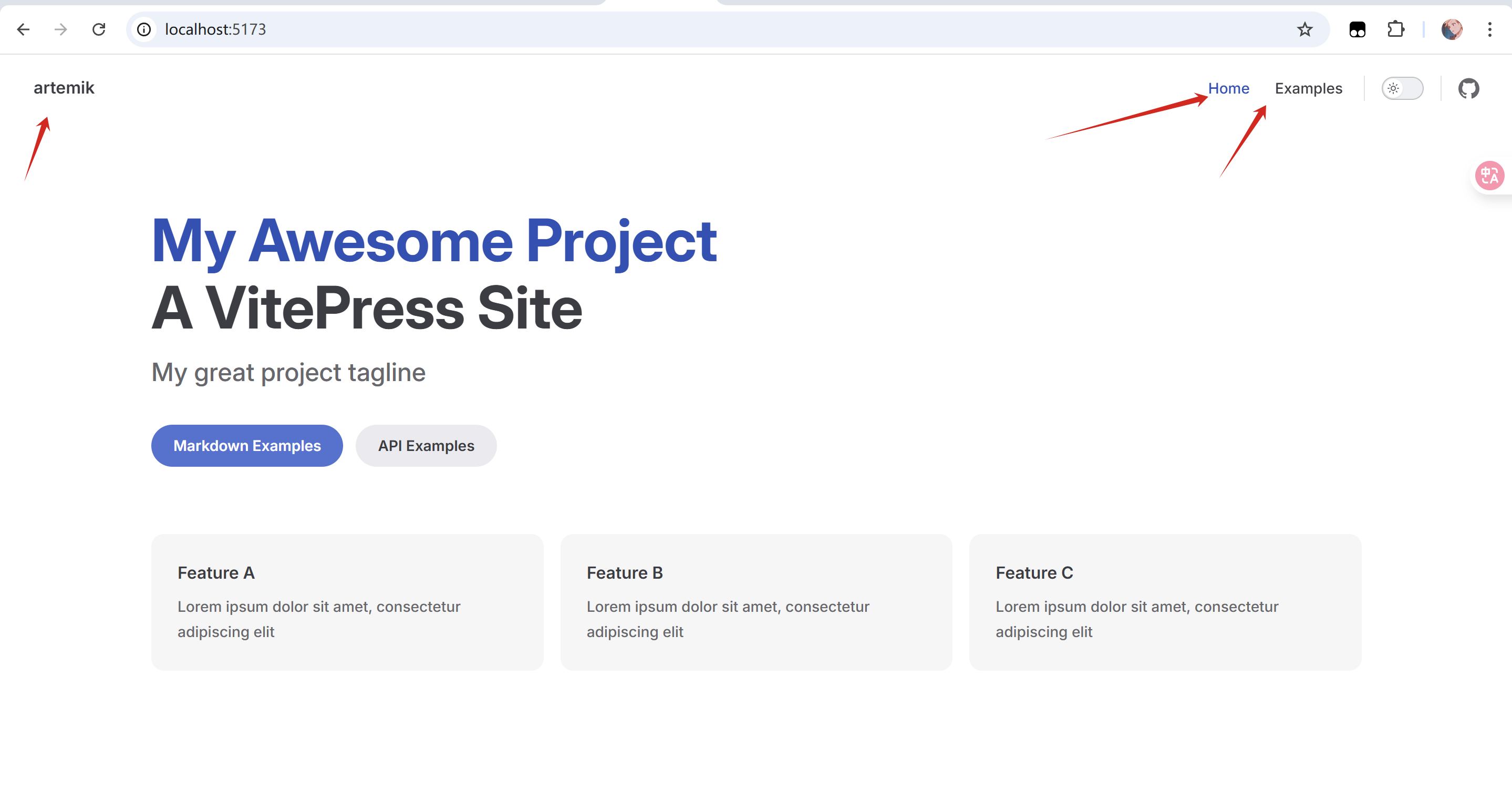Select the Feature C card
Viewport: 1512px width, 800px height.
[1165, 602]
